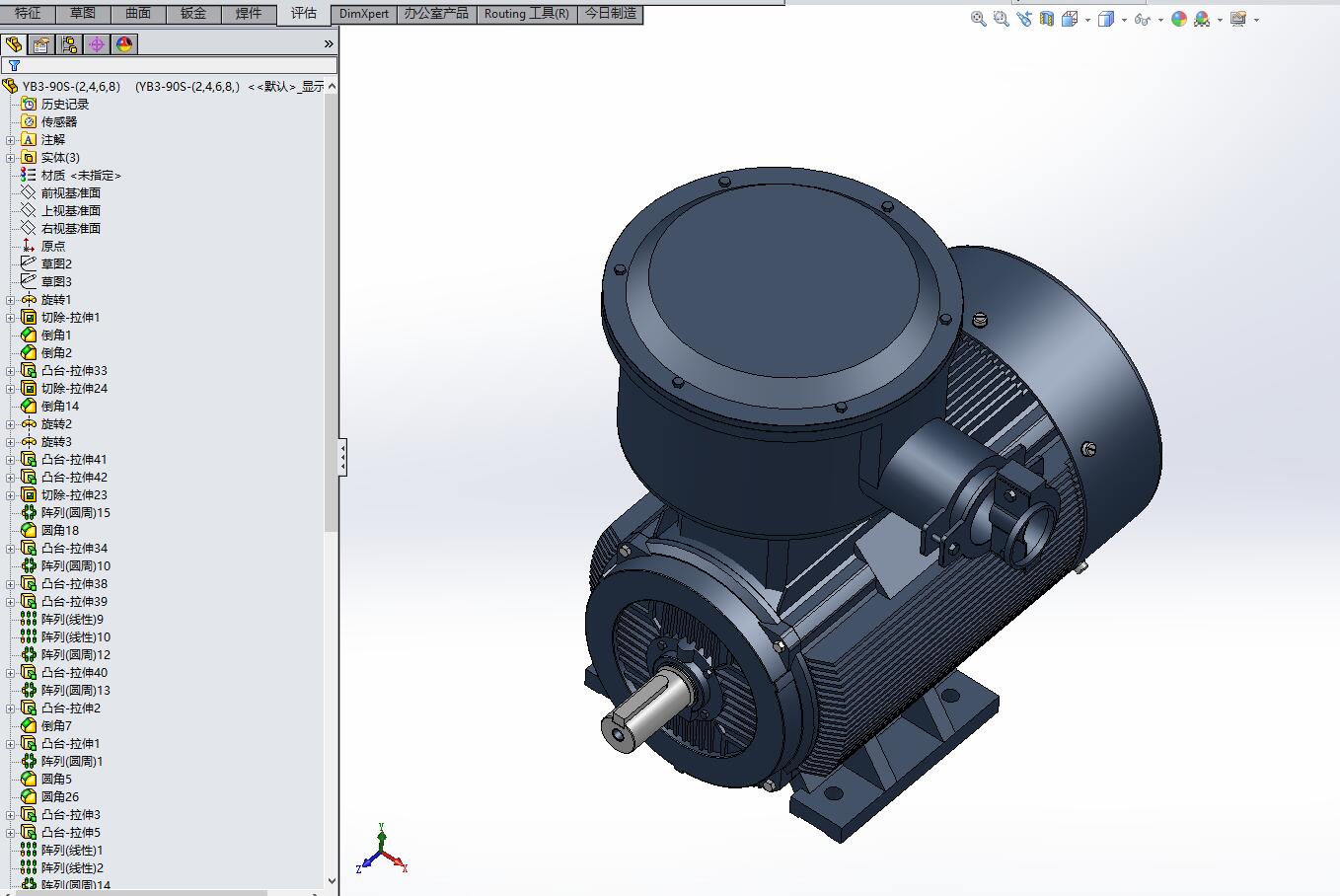Screen dimensions: 1340x896
Task: Click the filter funnel icon
Action: point(14,66)
